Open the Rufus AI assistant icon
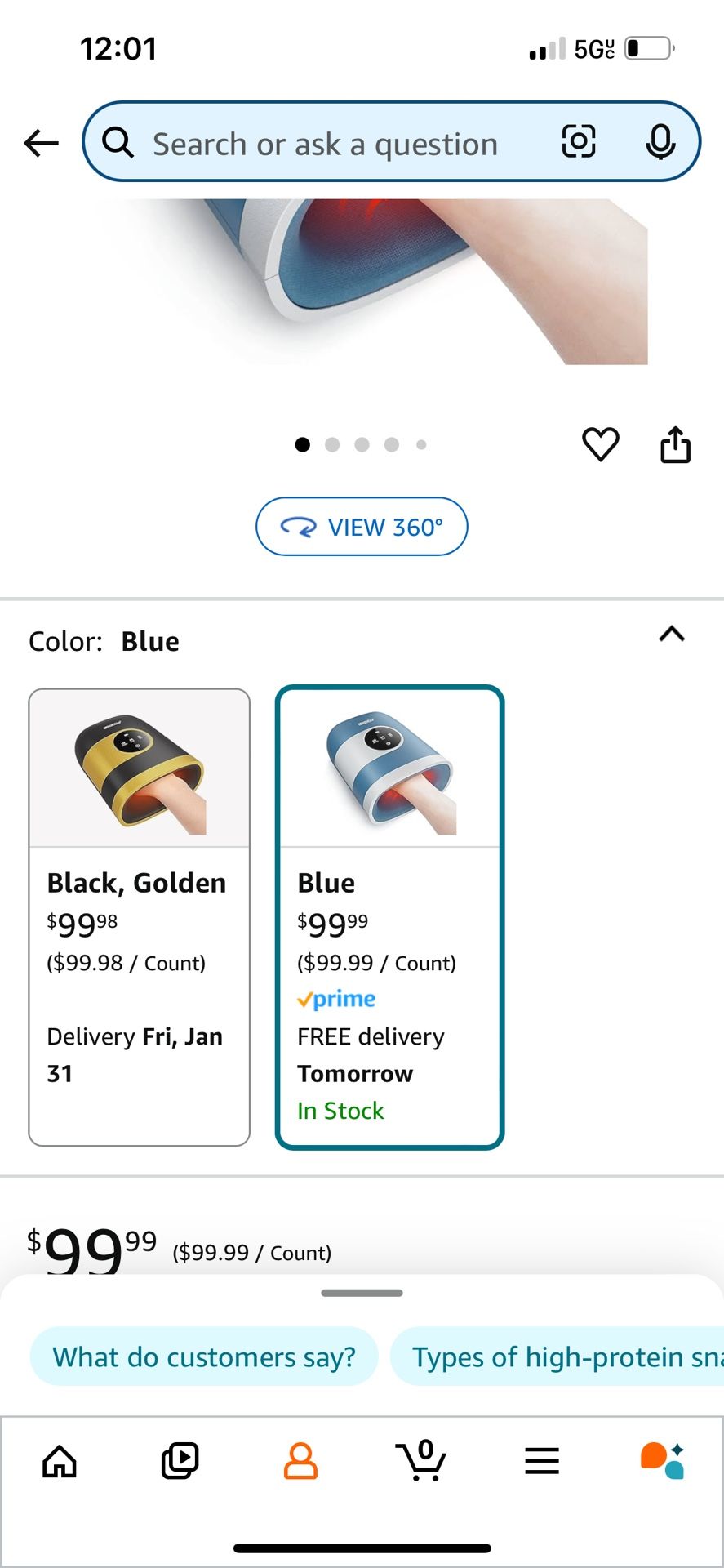Screen dimensions: 724x1568 click(662, 1460)
